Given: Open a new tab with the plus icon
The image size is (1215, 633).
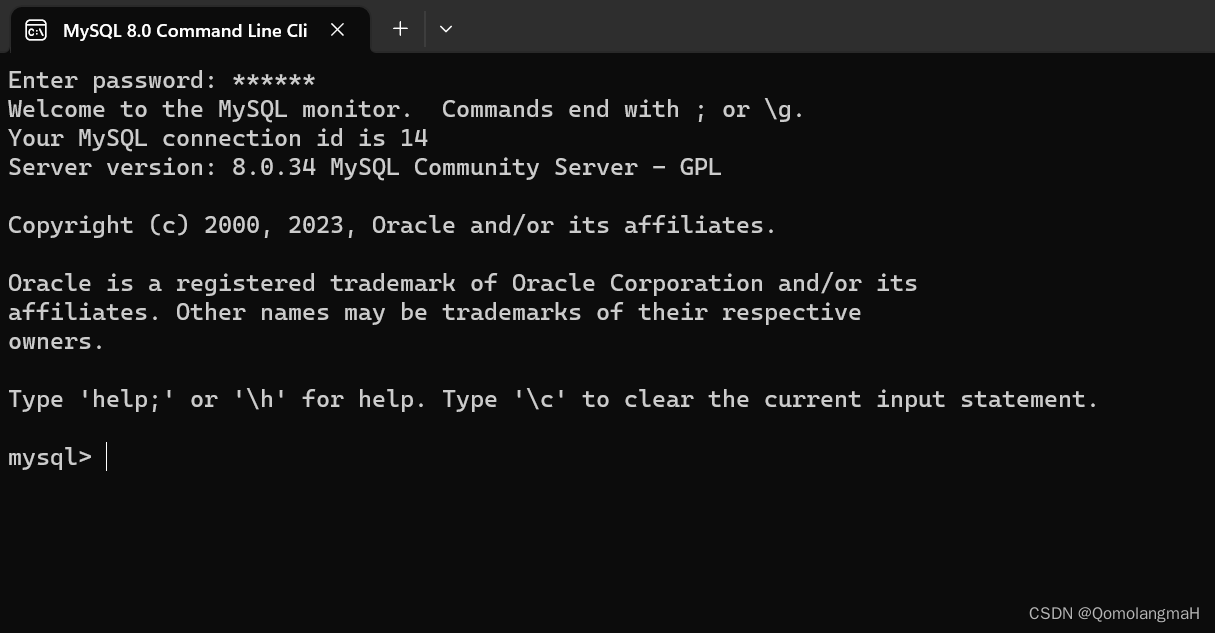Looking at the screenshot, I should pyautogui.click(x=400, y=29).
